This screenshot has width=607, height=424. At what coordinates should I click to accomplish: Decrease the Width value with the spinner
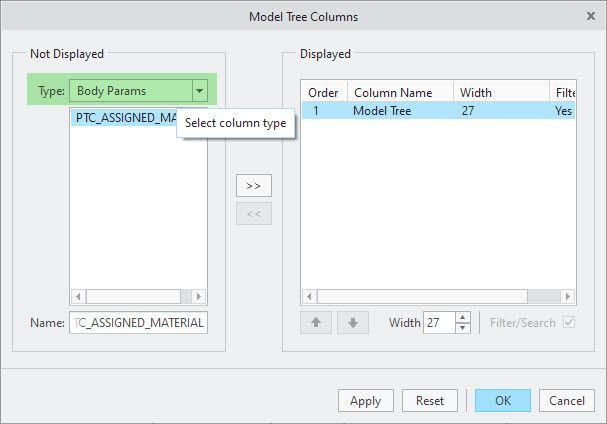(462, 328)
